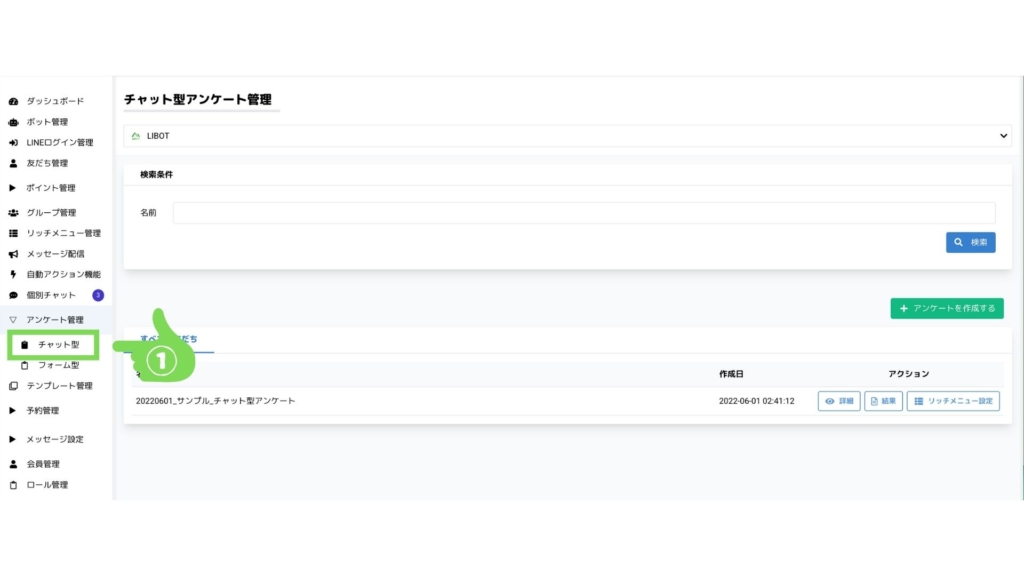Click the auto action lightning bolt icon
1024x576 pixels.
click(13, 274)
